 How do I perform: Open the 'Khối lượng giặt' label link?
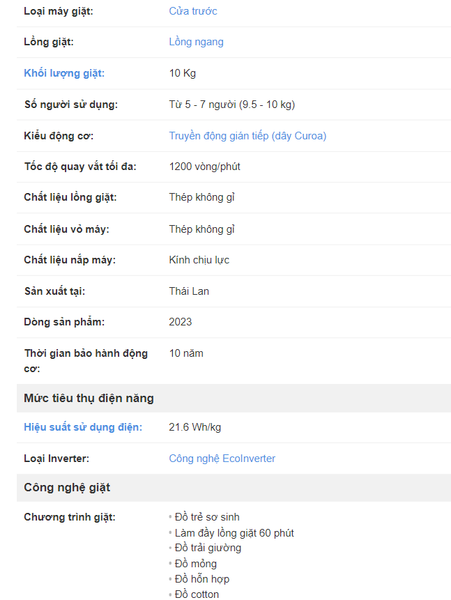pyautogui.click(x=64, y=73)
